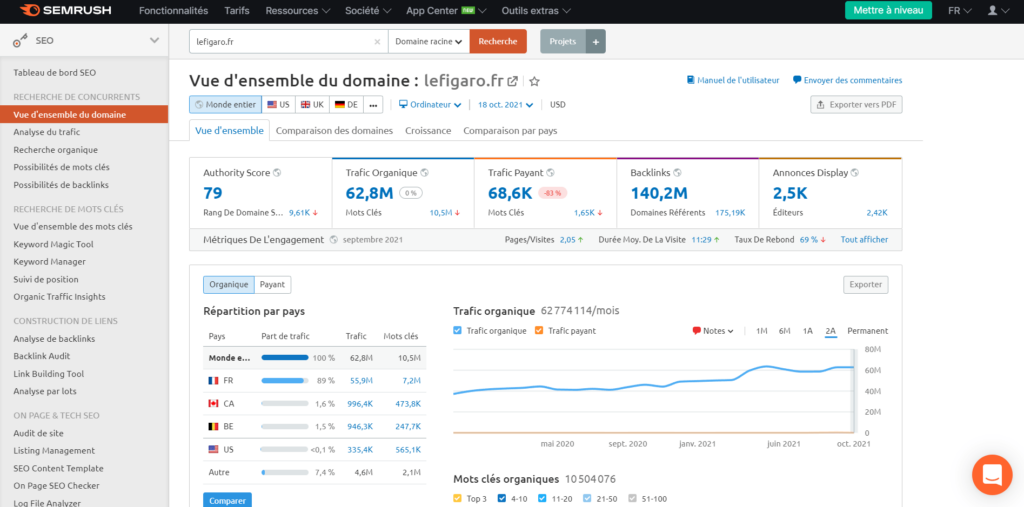This screenshot has width=1024, height=507.
Task: Click the globe icon beside Backlinks
Action: coord(677,173)
